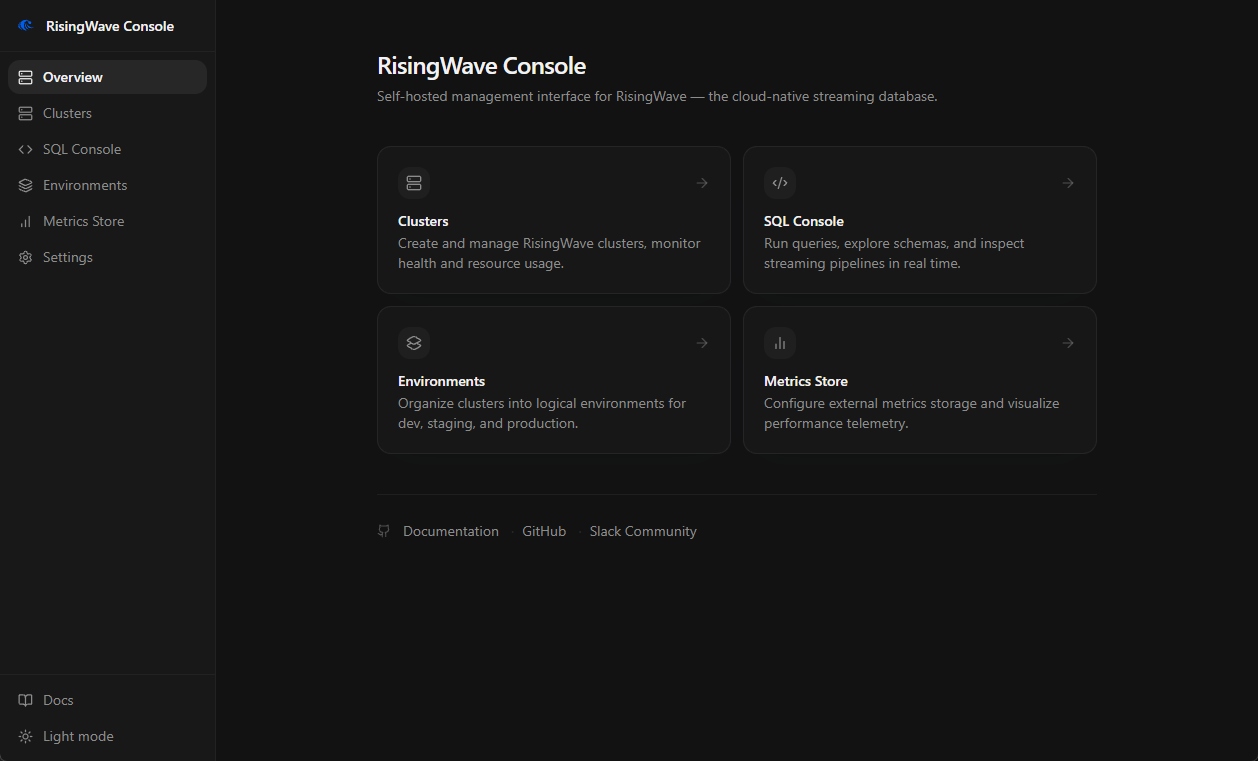The height and width of the screenshot is (761, 1258).
Task: Open Docs link in sidebar footer
Action: (107, 700)
